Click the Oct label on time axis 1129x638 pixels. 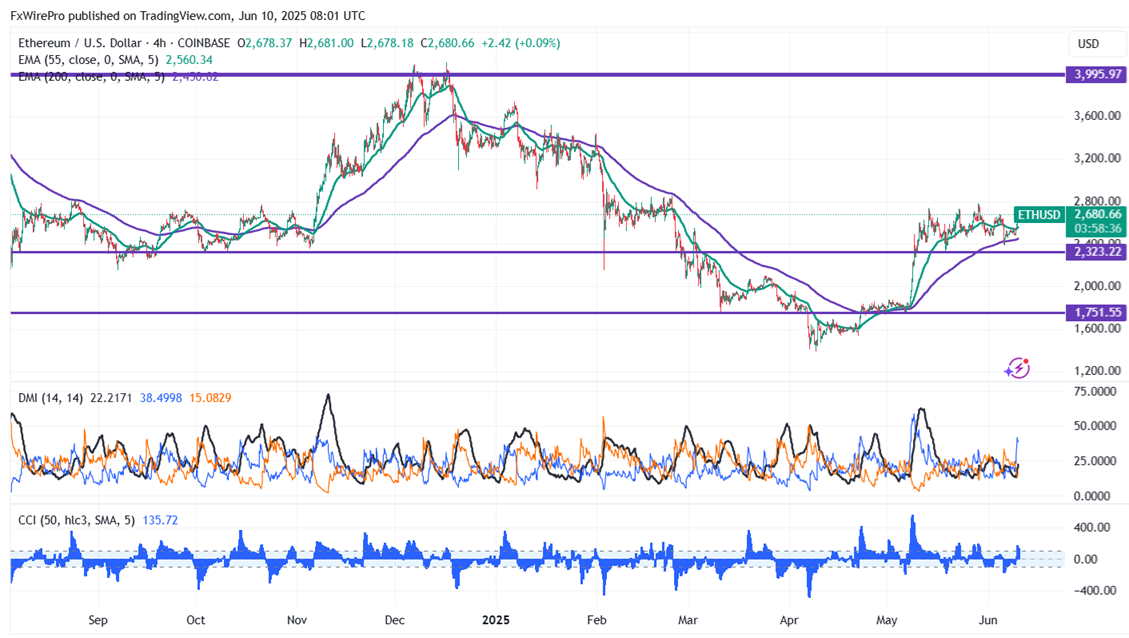point(196,620)
